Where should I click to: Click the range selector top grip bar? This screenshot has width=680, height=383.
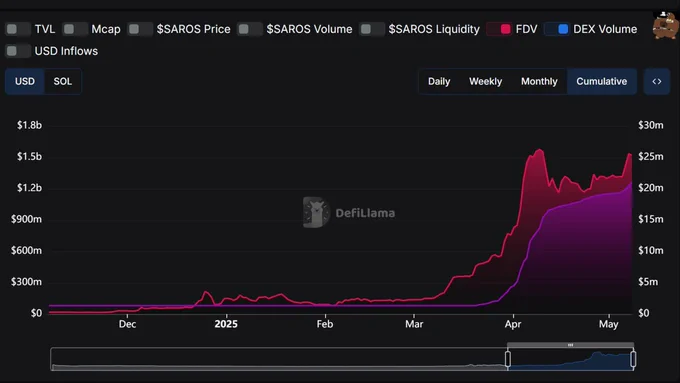[x=570, y=345]
